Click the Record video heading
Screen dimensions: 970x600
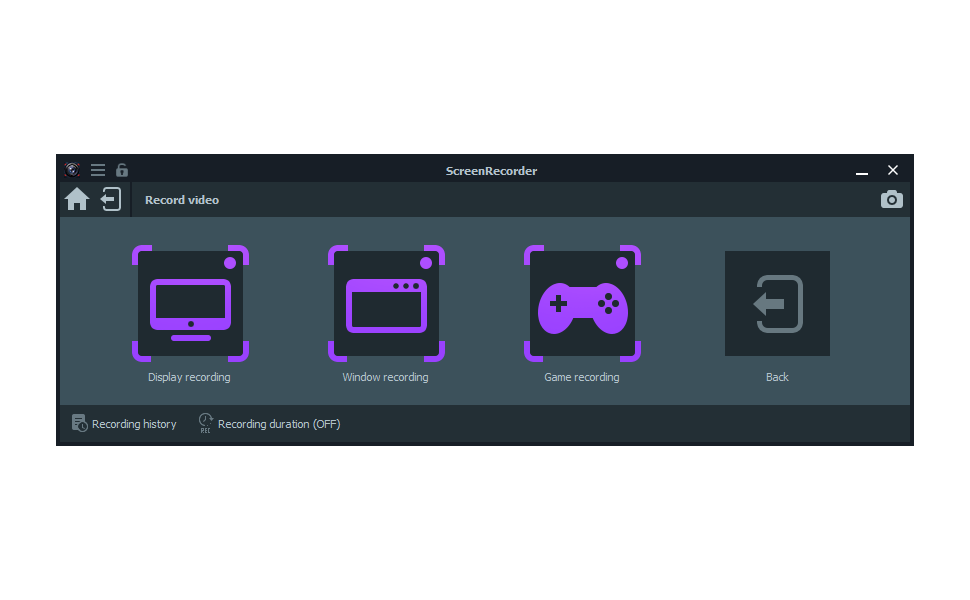182,200
